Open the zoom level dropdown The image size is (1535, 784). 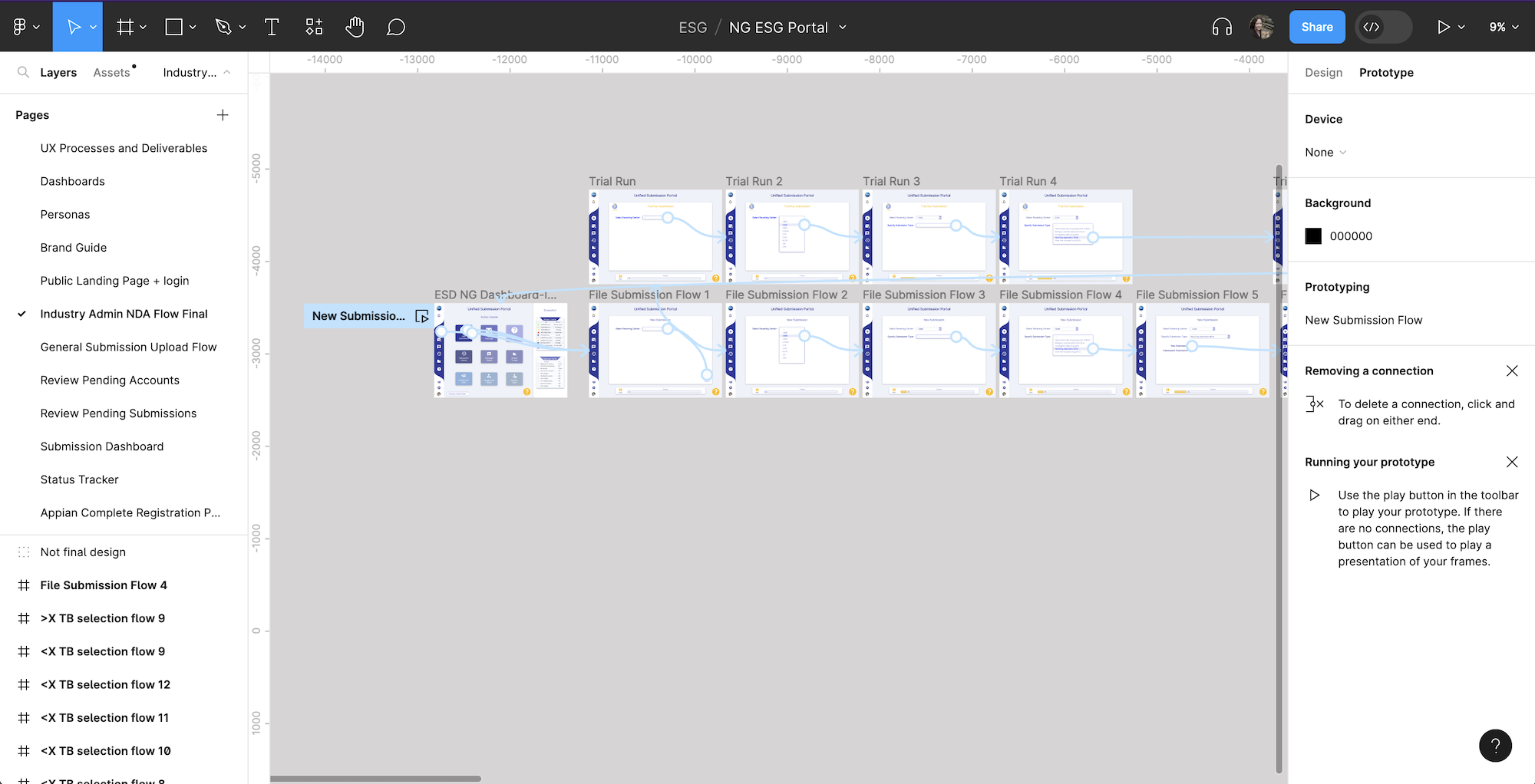1502,26
